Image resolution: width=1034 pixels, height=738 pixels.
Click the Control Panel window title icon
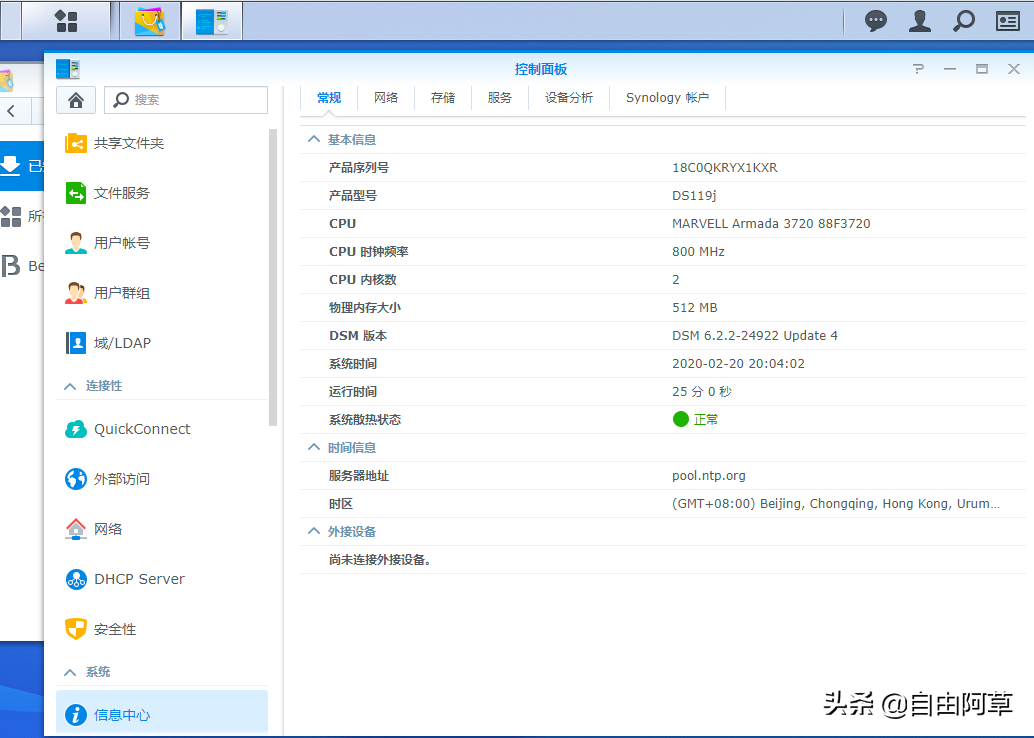point(67,69)
